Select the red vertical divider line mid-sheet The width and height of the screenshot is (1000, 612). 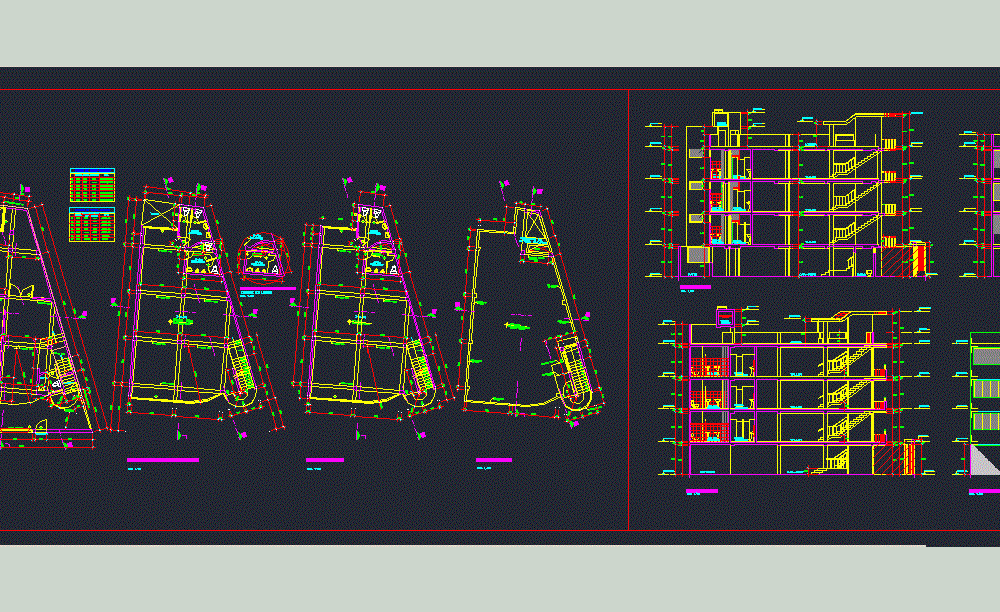pyautogui.click(x=628, y=300)
